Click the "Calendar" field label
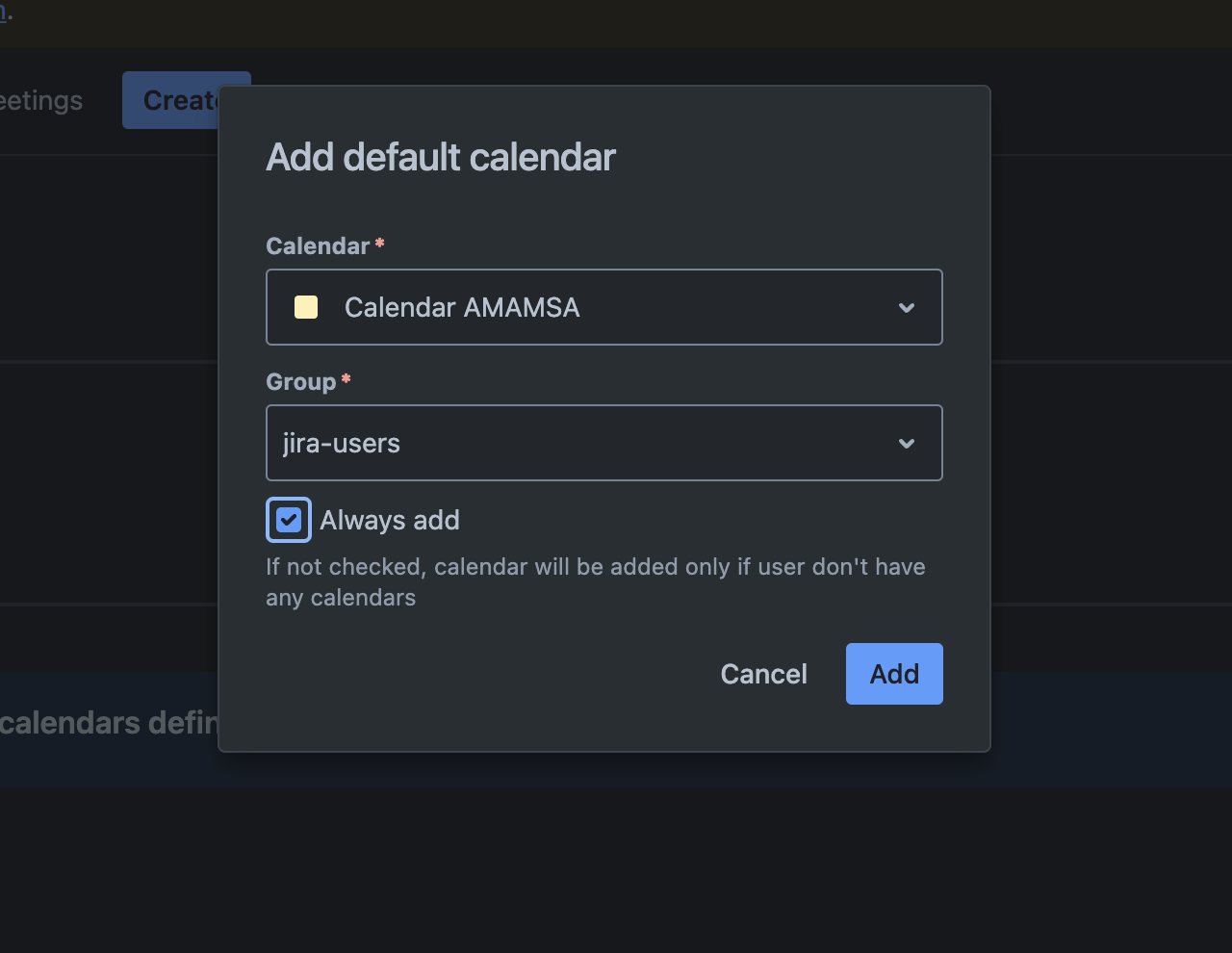 [318, 246]
